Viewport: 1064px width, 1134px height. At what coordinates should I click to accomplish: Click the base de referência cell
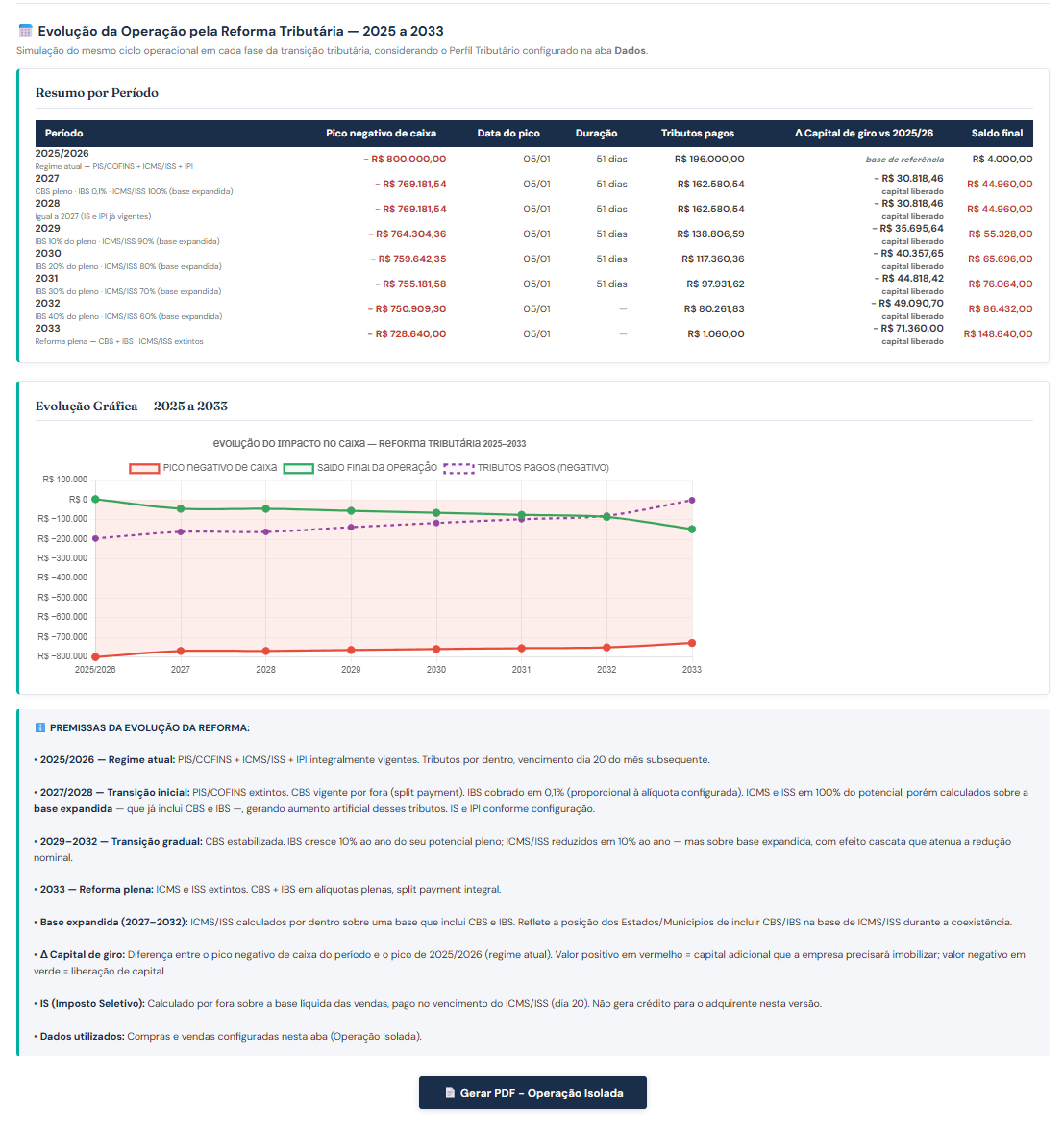(904, 160)
